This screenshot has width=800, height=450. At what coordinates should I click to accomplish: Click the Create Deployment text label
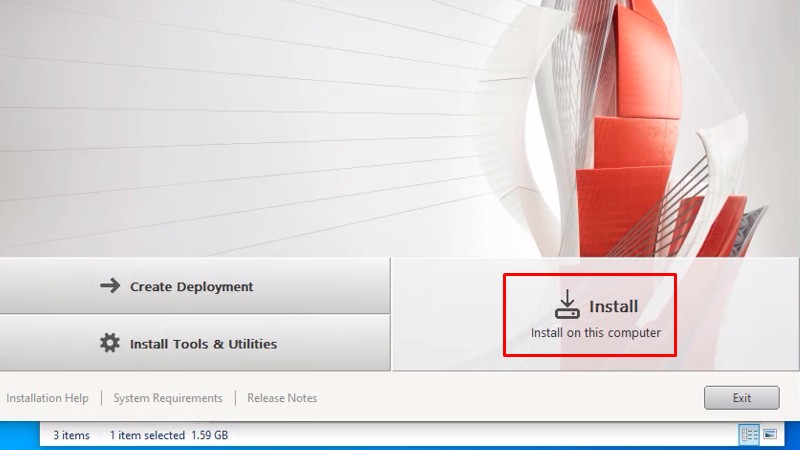click(x=191, y=287)
